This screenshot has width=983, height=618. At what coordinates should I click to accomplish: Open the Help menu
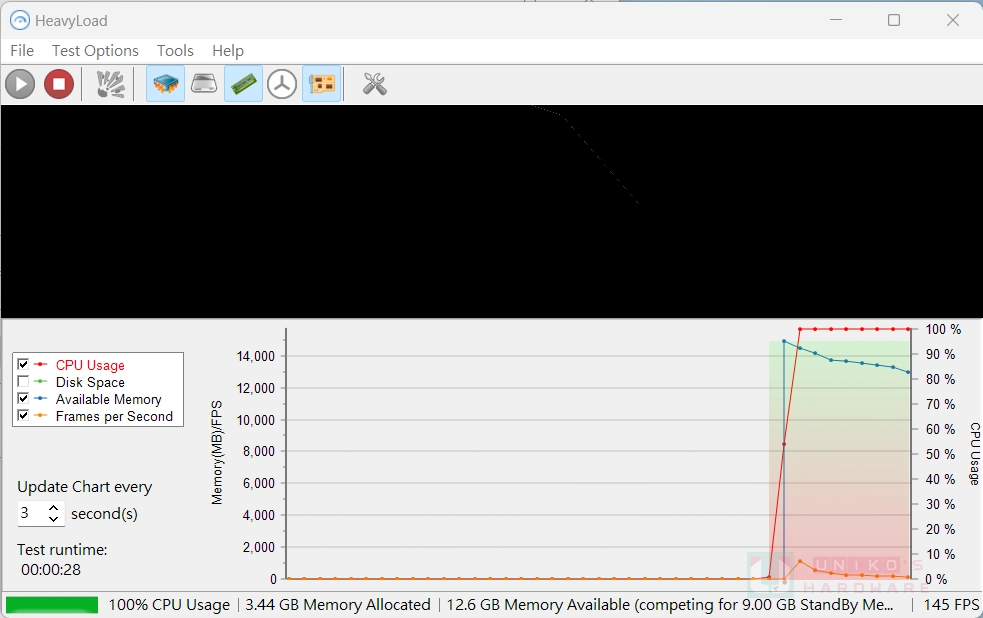click(228, 51)
